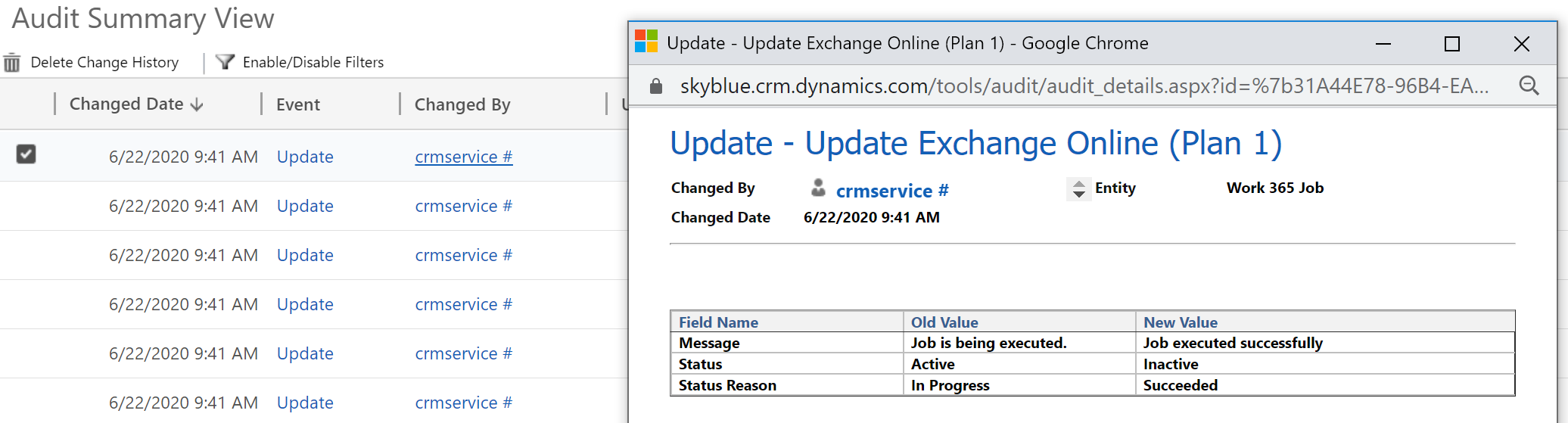Open crmservice # link in second row
The width and height of the screenshot is (1568, 423).
pos(464,206)
